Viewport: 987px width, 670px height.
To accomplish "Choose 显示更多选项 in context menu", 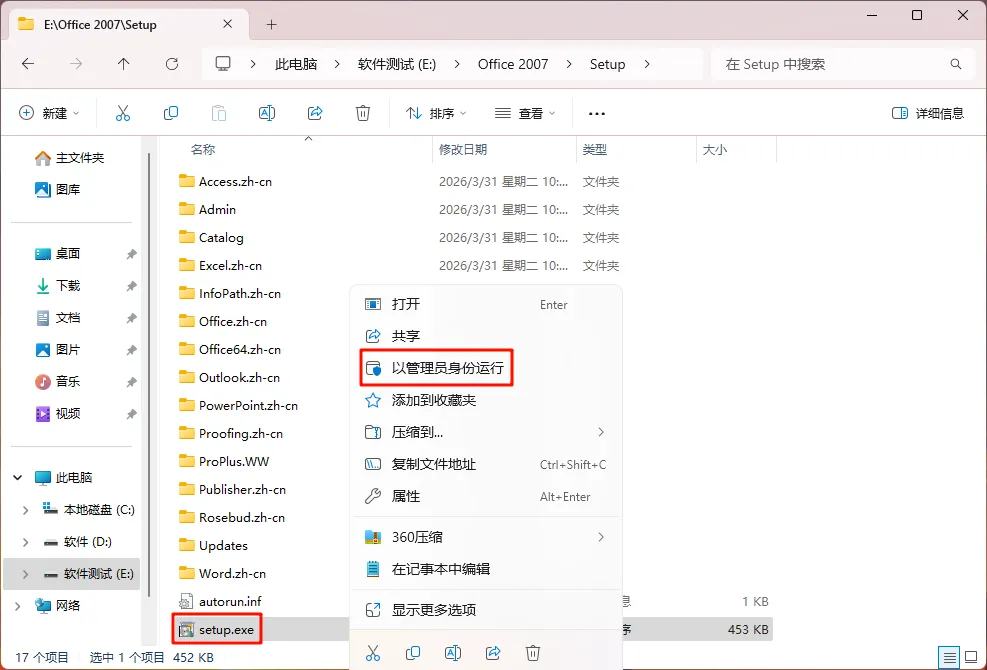I will (x=485, y=610).
